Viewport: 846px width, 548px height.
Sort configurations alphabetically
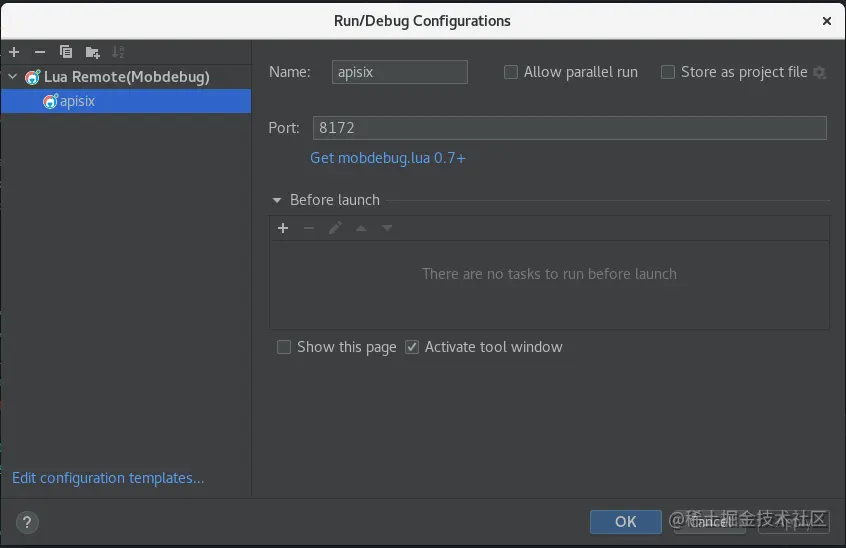tap(118, 52)
